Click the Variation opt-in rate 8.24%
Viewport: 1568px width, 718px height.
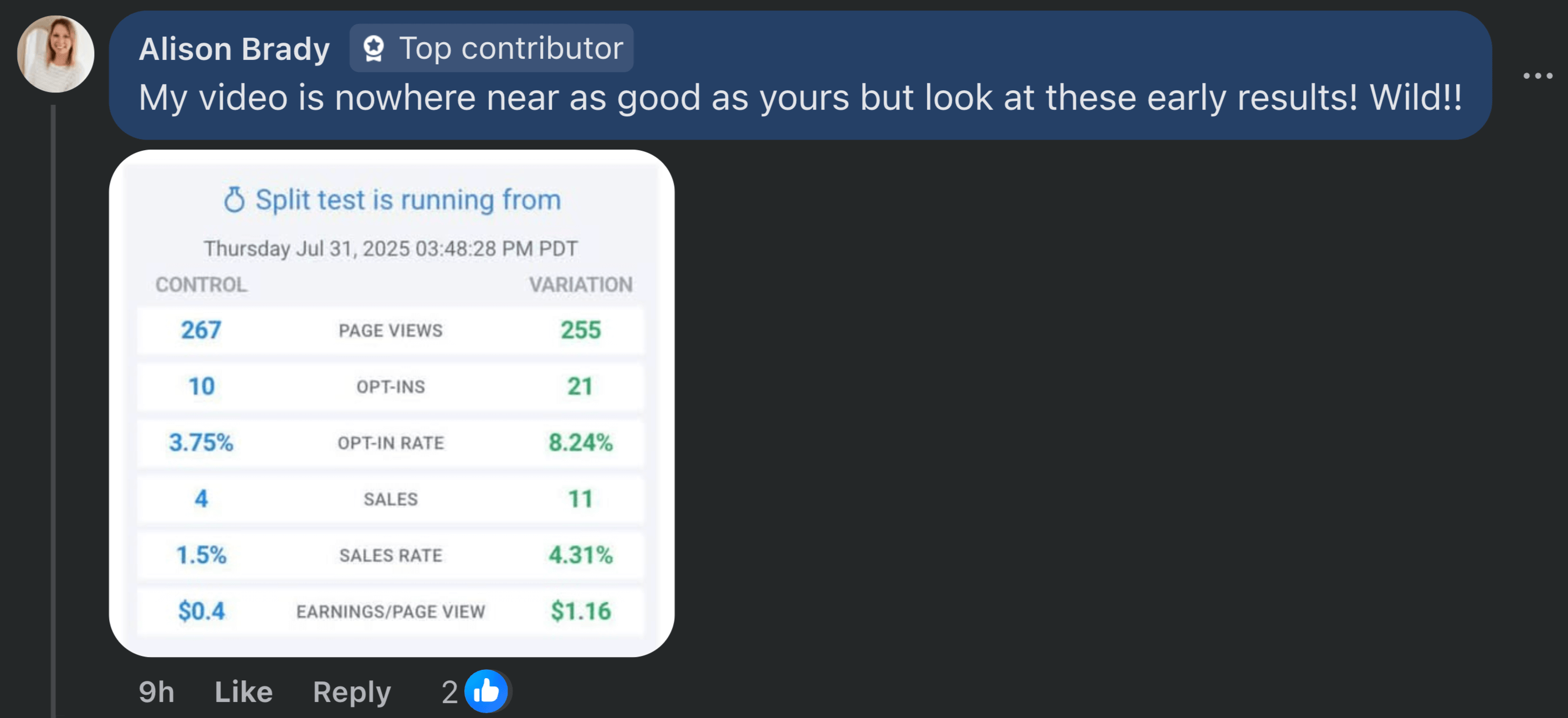pos(580,442)
